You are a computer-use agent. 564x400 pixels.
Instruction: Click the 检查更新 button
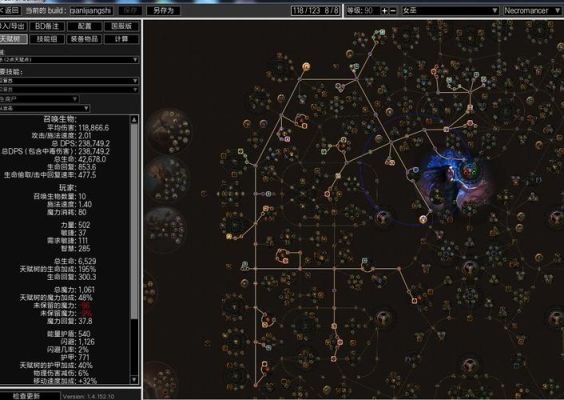tap(28, 396)
